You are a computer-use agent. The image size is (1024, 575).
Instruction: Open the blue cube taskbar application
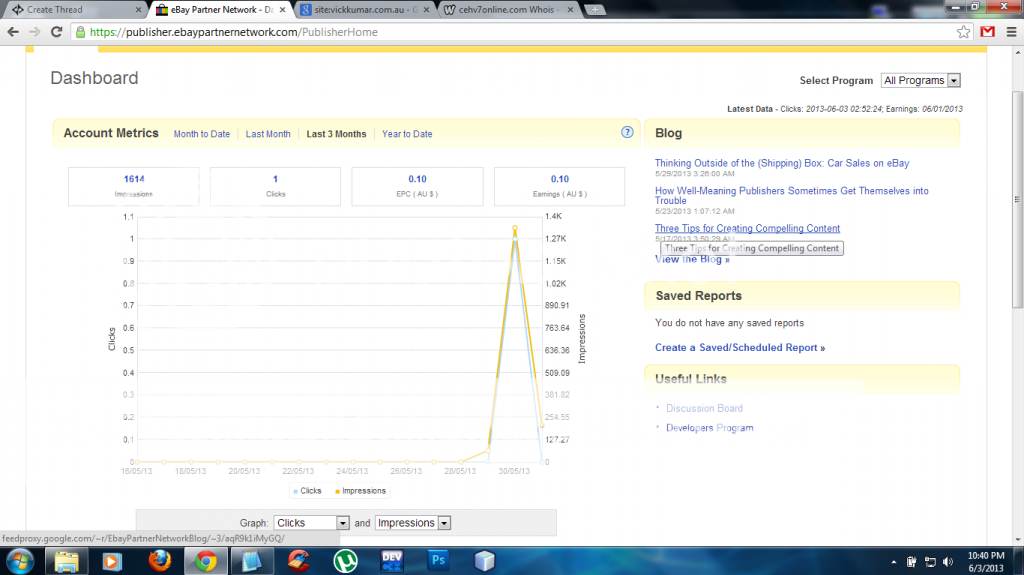(485, 561)
